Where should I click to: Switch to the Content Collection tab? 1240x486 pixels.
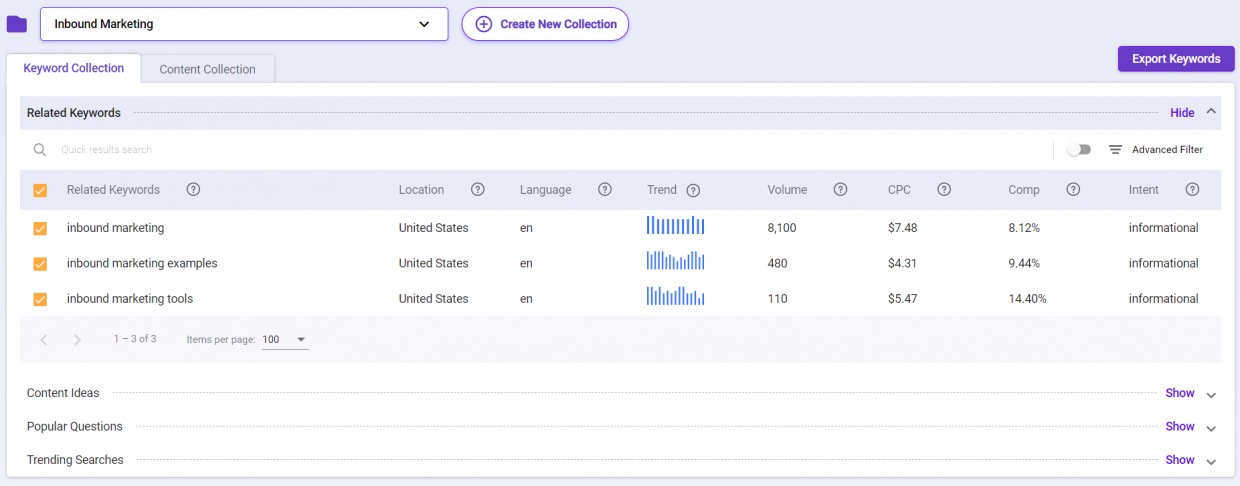point(208,69)
